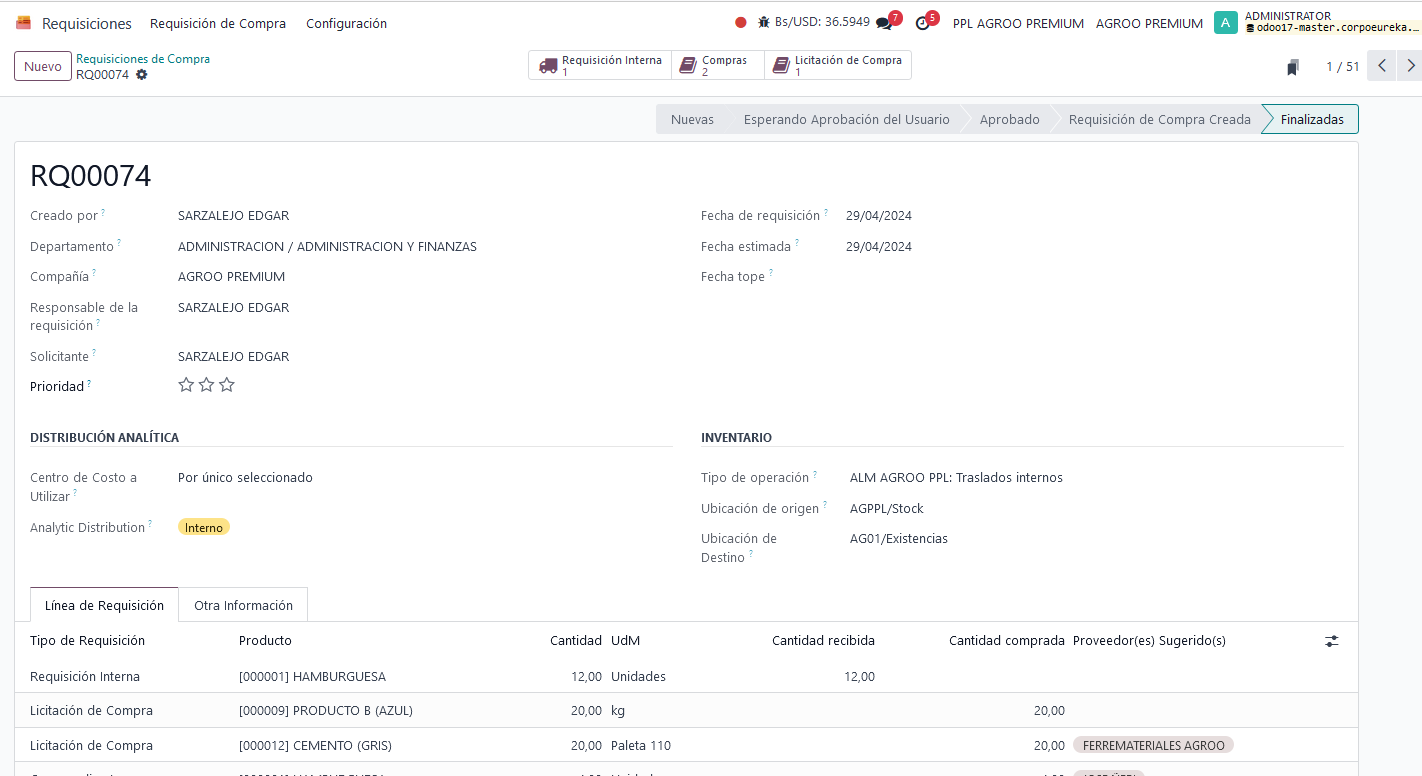The image size is (1422, 776).
Task: Open the debug bug icon menu
Action: (x=764, y=22)
